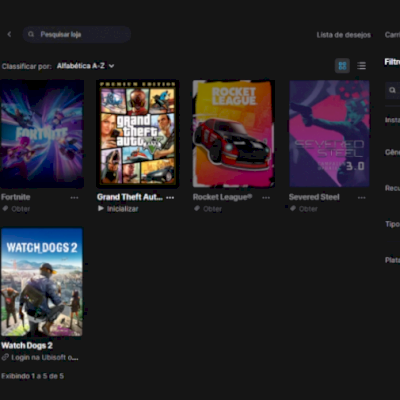Switch to list view
The width and height of the screenshot is (400, 400).
[x=361, y=66]
